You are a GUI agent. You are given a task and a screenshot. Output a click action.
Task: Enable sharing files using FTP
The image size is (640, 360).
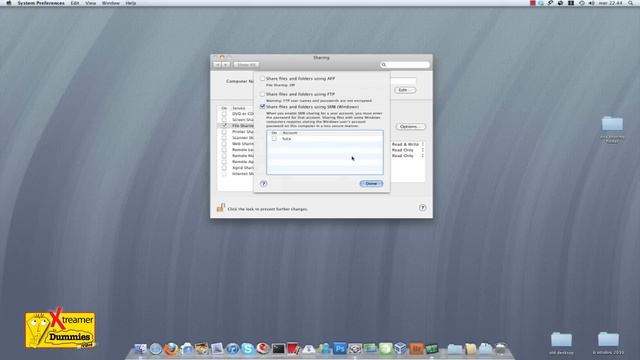click(262, 94)
